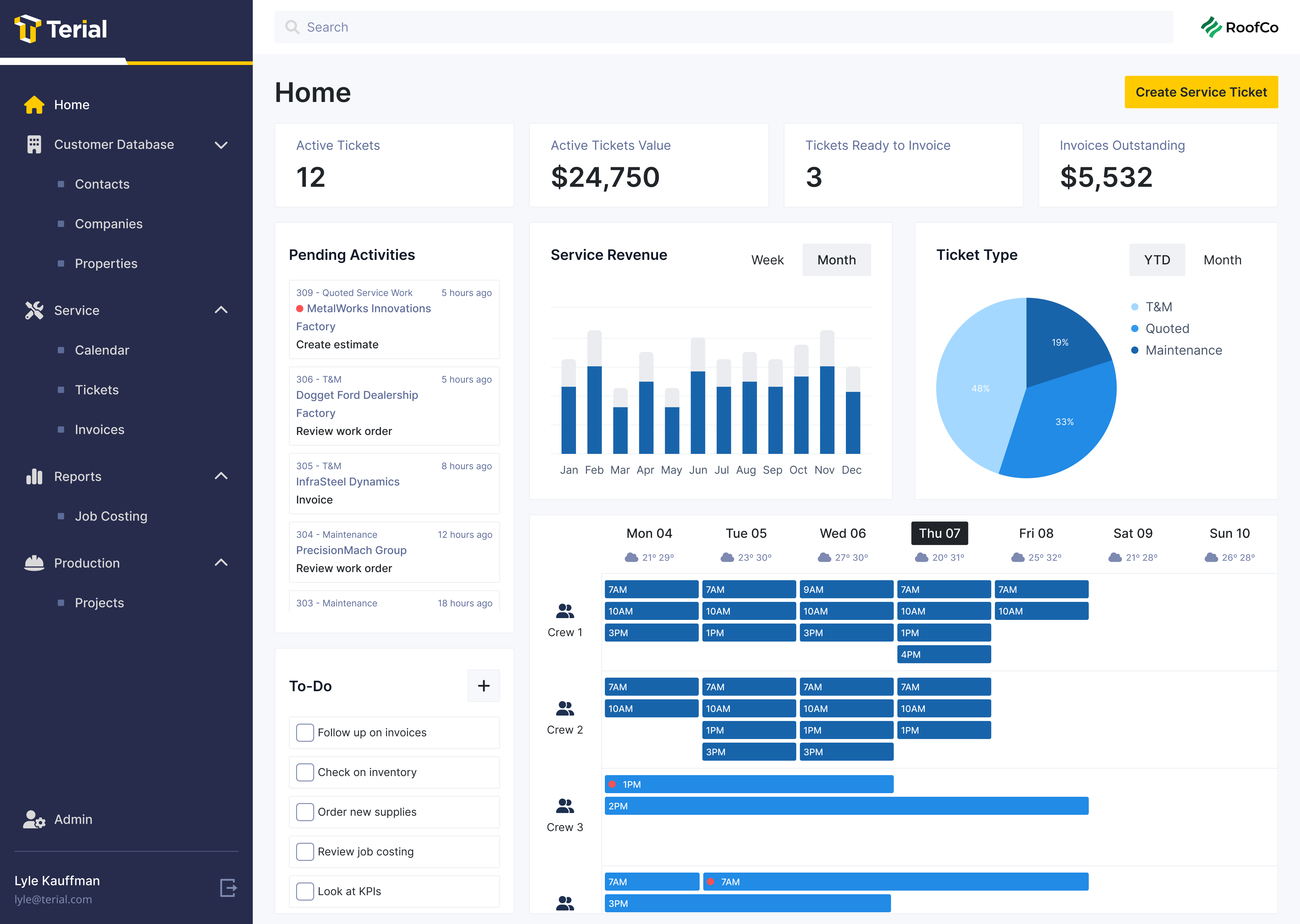Click the Admin user gear icon
Image resolution: width=1300 pixels, height=924 pixels.
34,819
